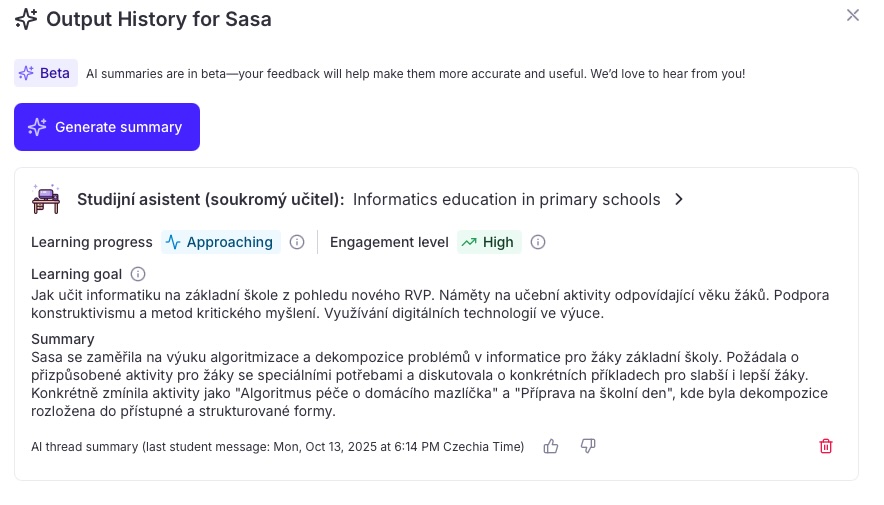The width and height of the screenshot is (884, 505).
Task: Click the Beta badge label
Action: point(46,73)
